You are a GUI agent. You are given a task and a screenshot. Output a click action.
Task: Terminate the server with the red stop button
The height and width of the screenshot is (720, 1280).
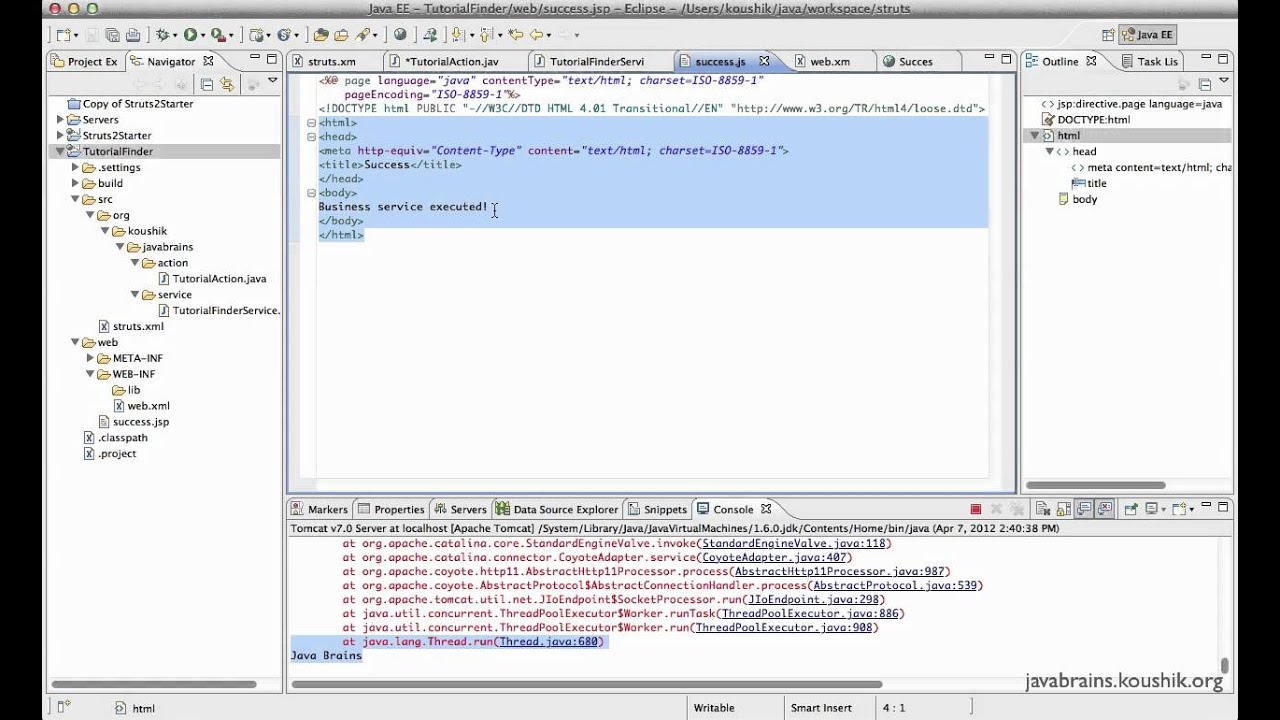(976, 509)
